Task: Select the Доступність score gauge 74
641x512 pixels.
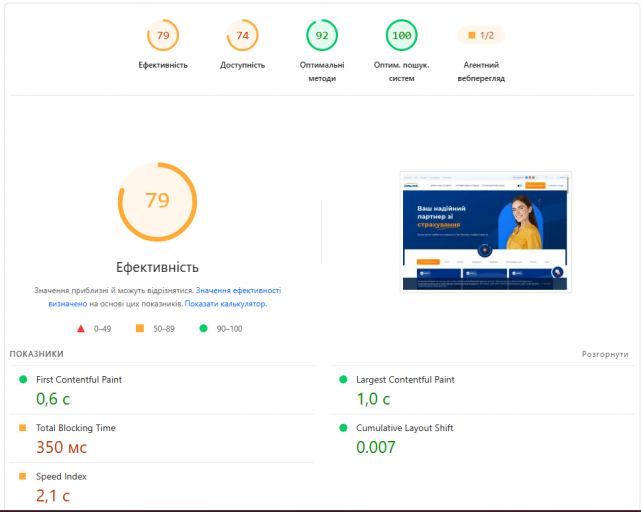Action: pyautogui.click(x=242, y=35)
